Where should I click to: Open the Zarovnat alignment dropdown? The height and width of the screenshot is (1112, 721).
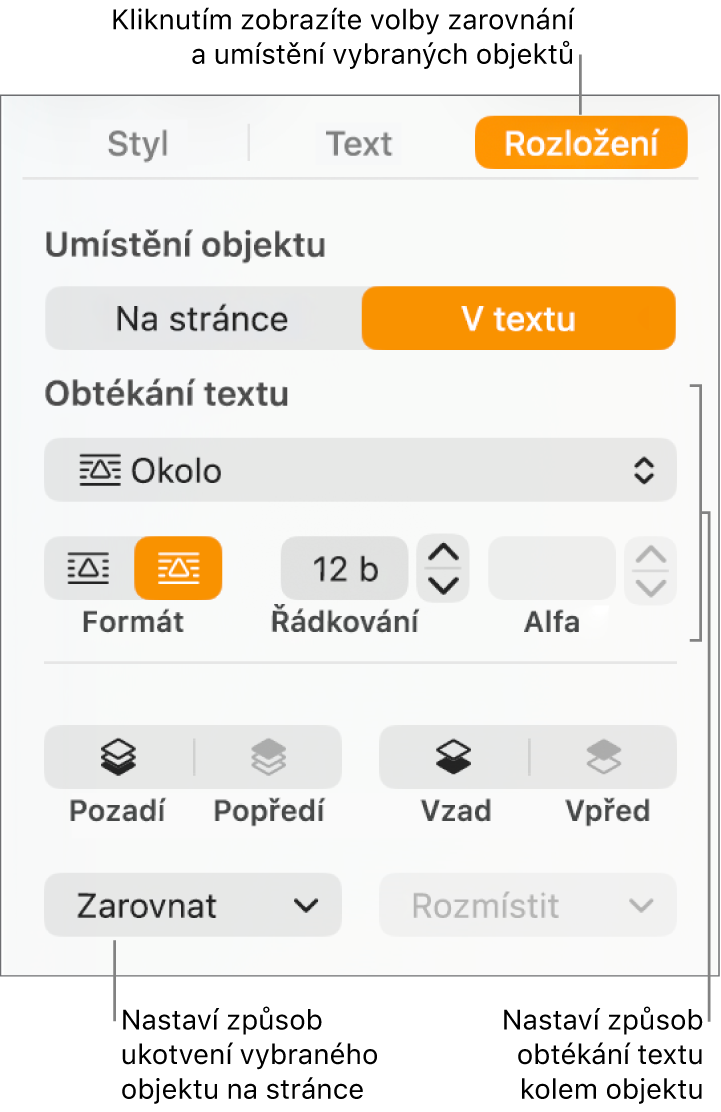pos(193,905)
